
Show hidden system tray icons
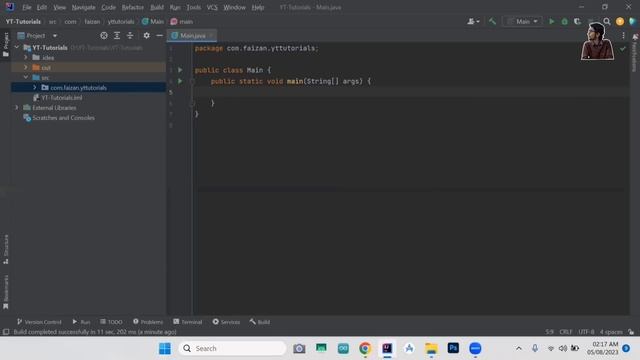[519, 348]
